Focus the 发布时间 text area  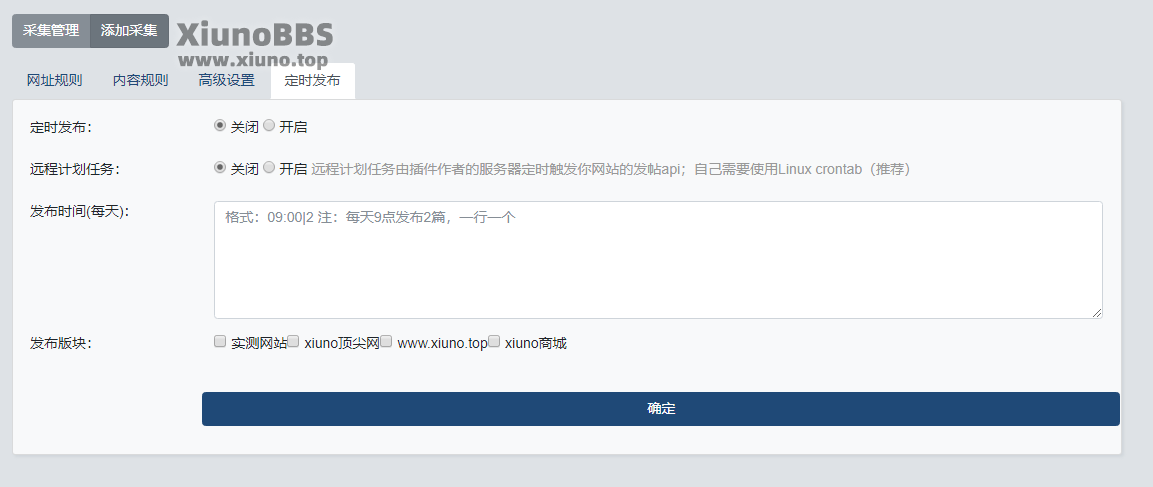658,260
